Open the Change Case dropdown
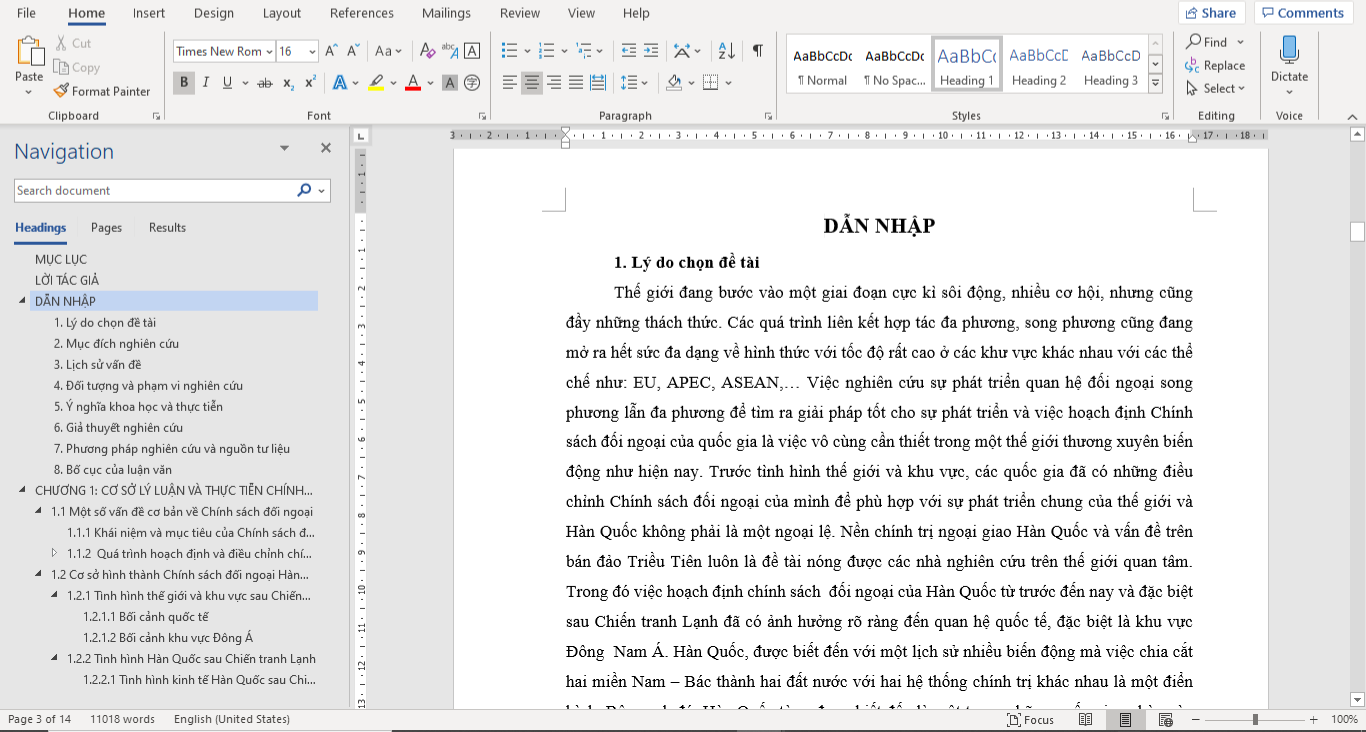 point(388,51)
